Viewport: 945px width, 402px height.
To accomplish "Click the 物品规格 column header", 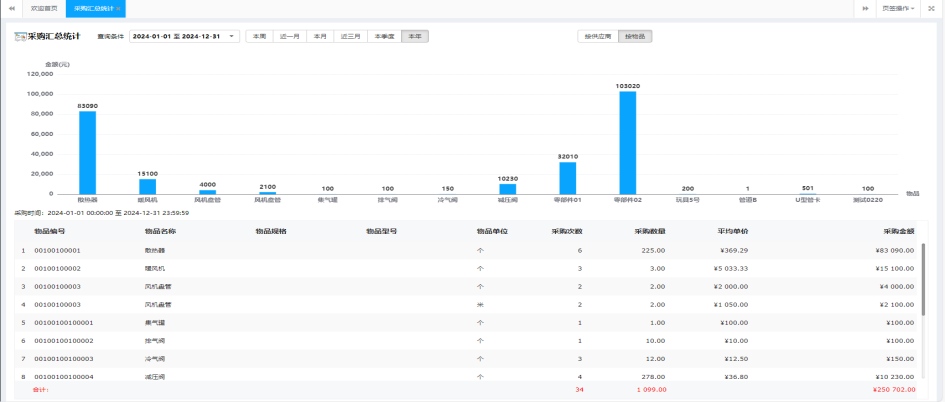I will tap(271, 231).
